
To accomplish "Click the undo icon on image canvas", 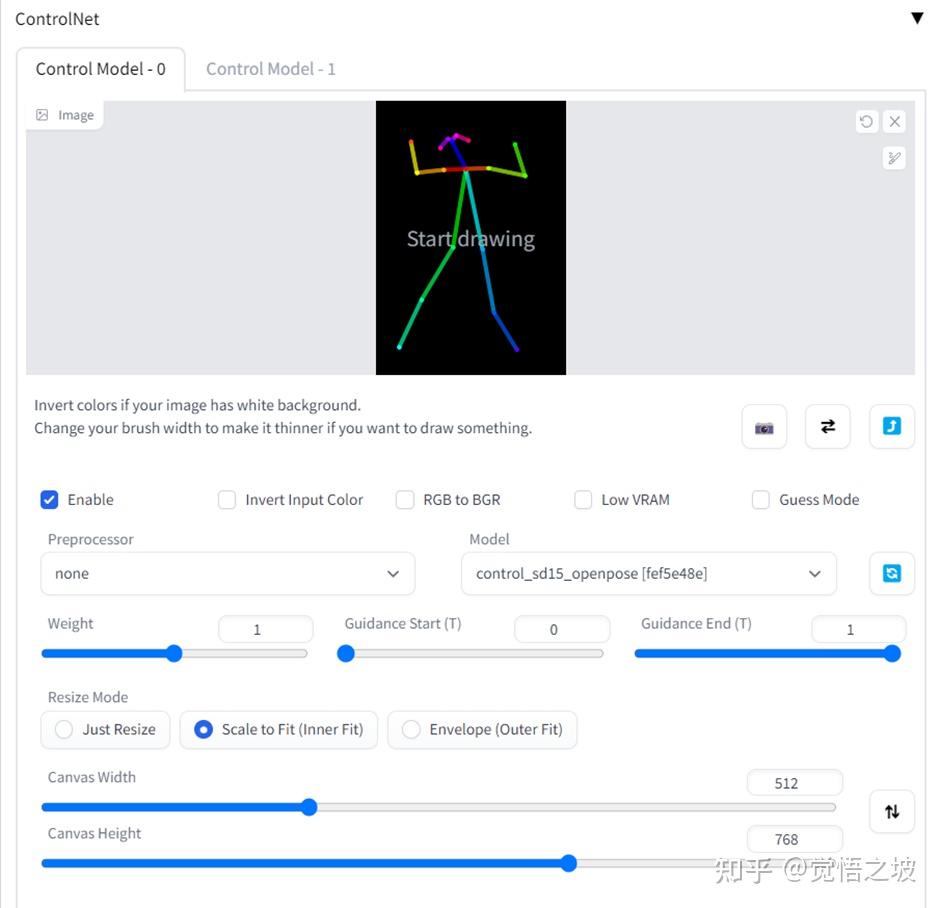I will tap(866, 122).
